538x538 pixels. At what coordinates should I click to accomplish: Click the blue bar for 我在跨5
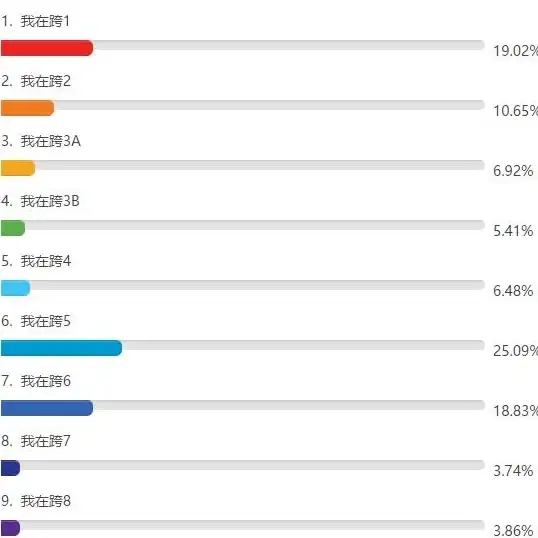tap(61, 348)
